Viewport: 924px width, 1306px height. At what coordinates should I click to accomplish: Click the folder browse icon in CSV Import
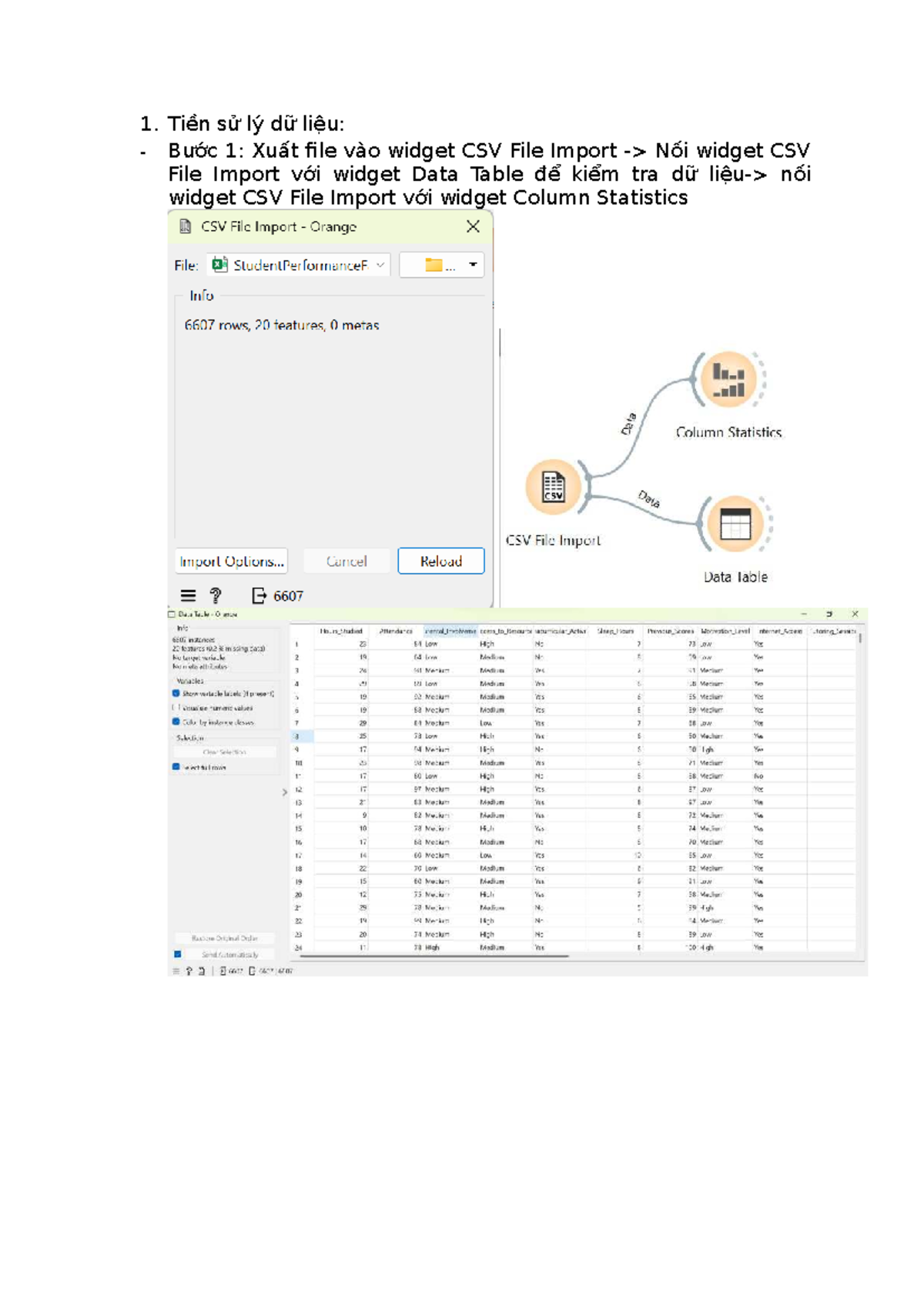[434, 265]
